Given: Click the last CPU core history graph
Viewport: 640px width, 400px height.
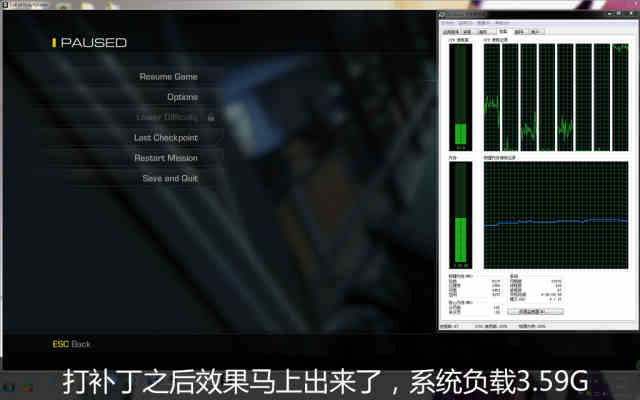Looking at the screenshot, I should [x=620, y=97].
